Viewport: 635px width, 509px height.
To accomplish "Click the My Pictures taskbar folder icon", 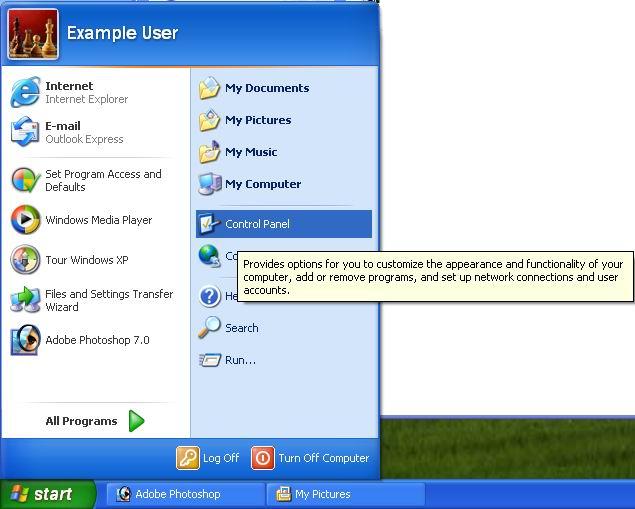I will 283,494.
